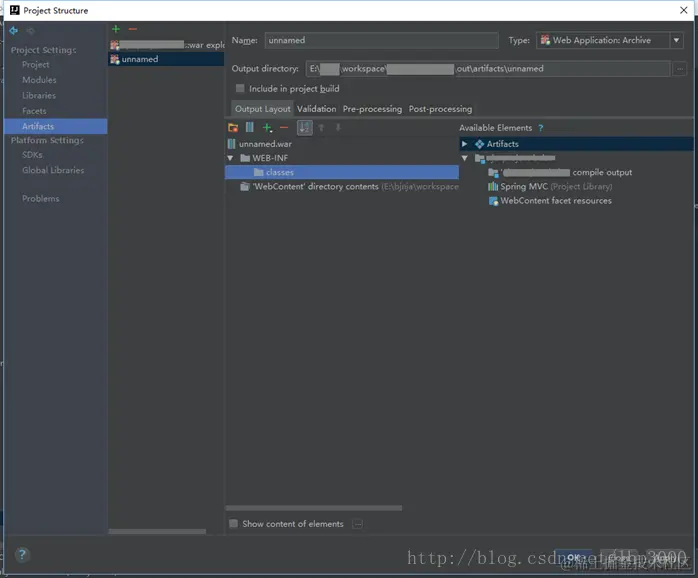Click the compile output module icon
The image size is (698, 578).
coord(493,172)
